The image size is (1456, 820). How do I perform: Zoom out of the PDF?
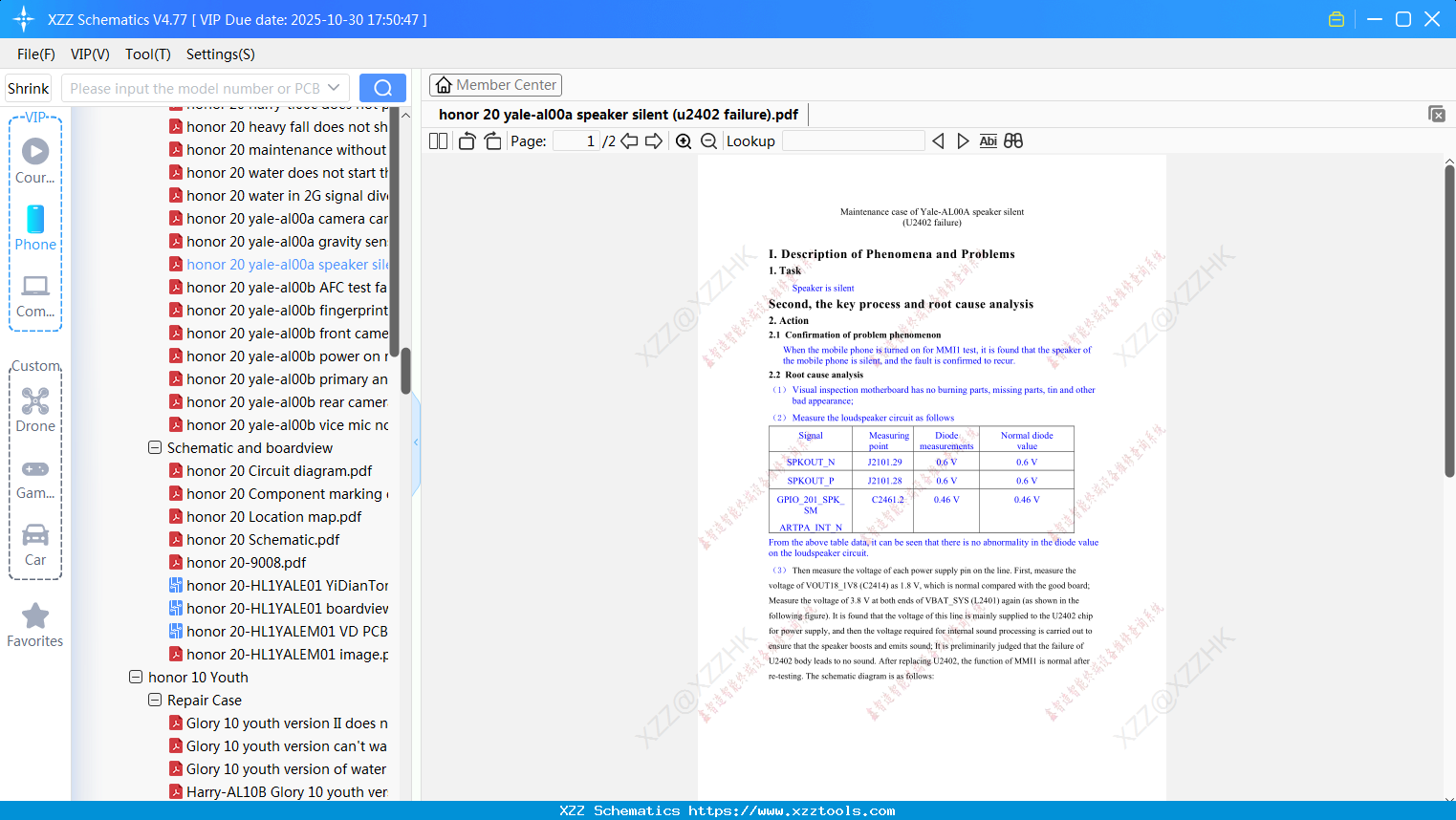coord(708,141)
